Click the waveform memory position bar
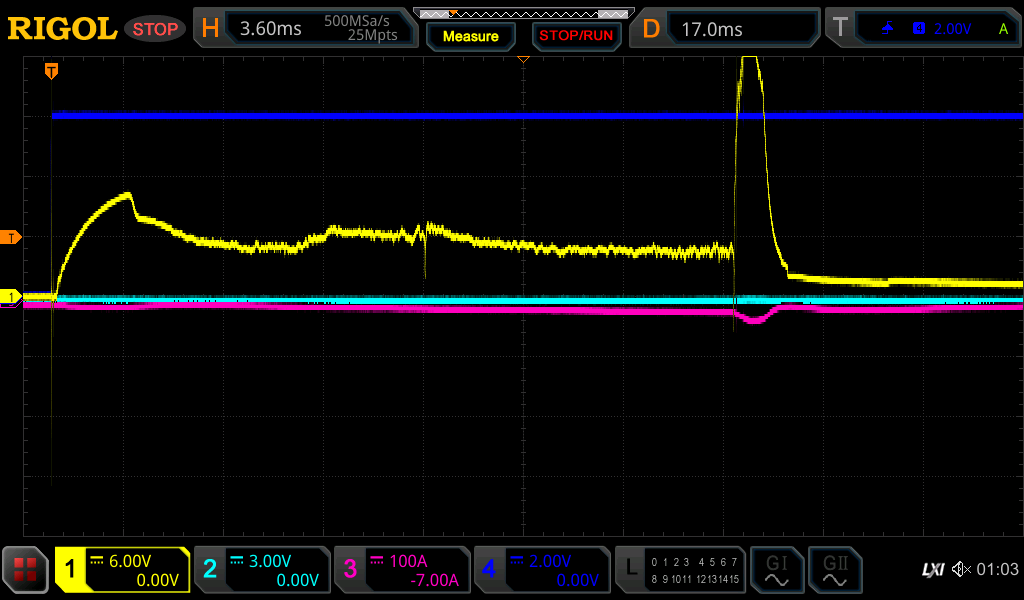The image size is (1024, 600). point(522,13)
